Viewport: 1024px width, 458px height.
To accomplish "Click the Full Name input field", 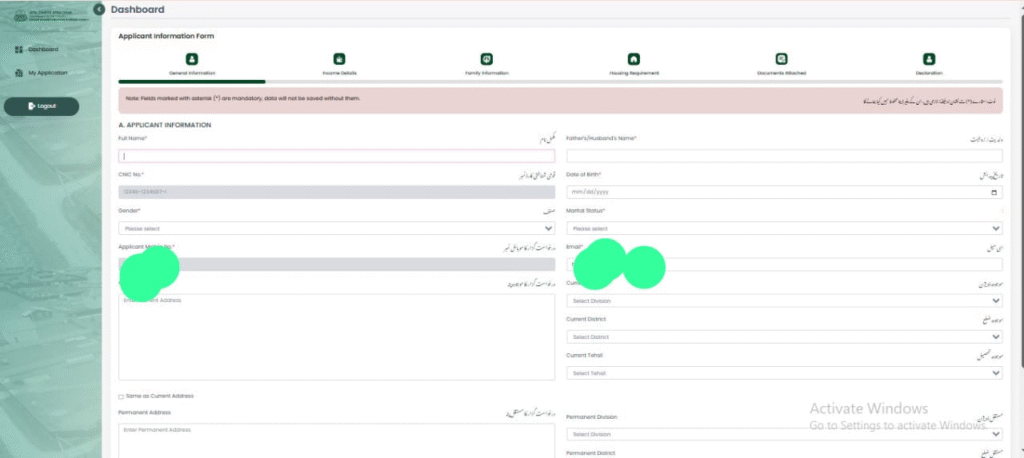I will [x=336, y=156].
